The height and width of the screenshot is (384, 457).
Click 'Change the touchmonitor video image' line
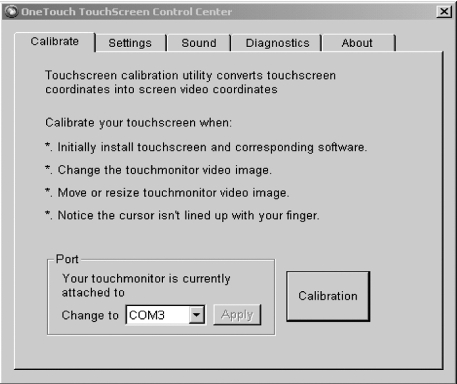pyautogui.click(x=158, y=170)
